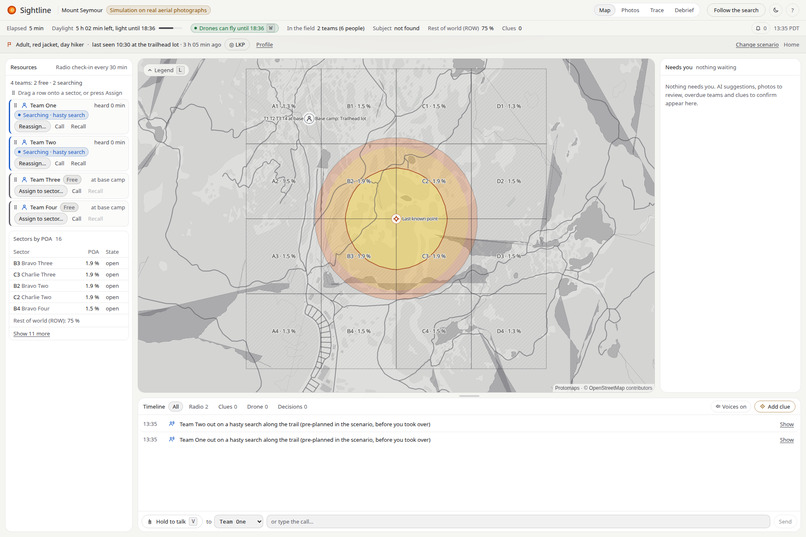Switch to the Photos tab
Screen dimensions: 806x537
coord(630,10)
